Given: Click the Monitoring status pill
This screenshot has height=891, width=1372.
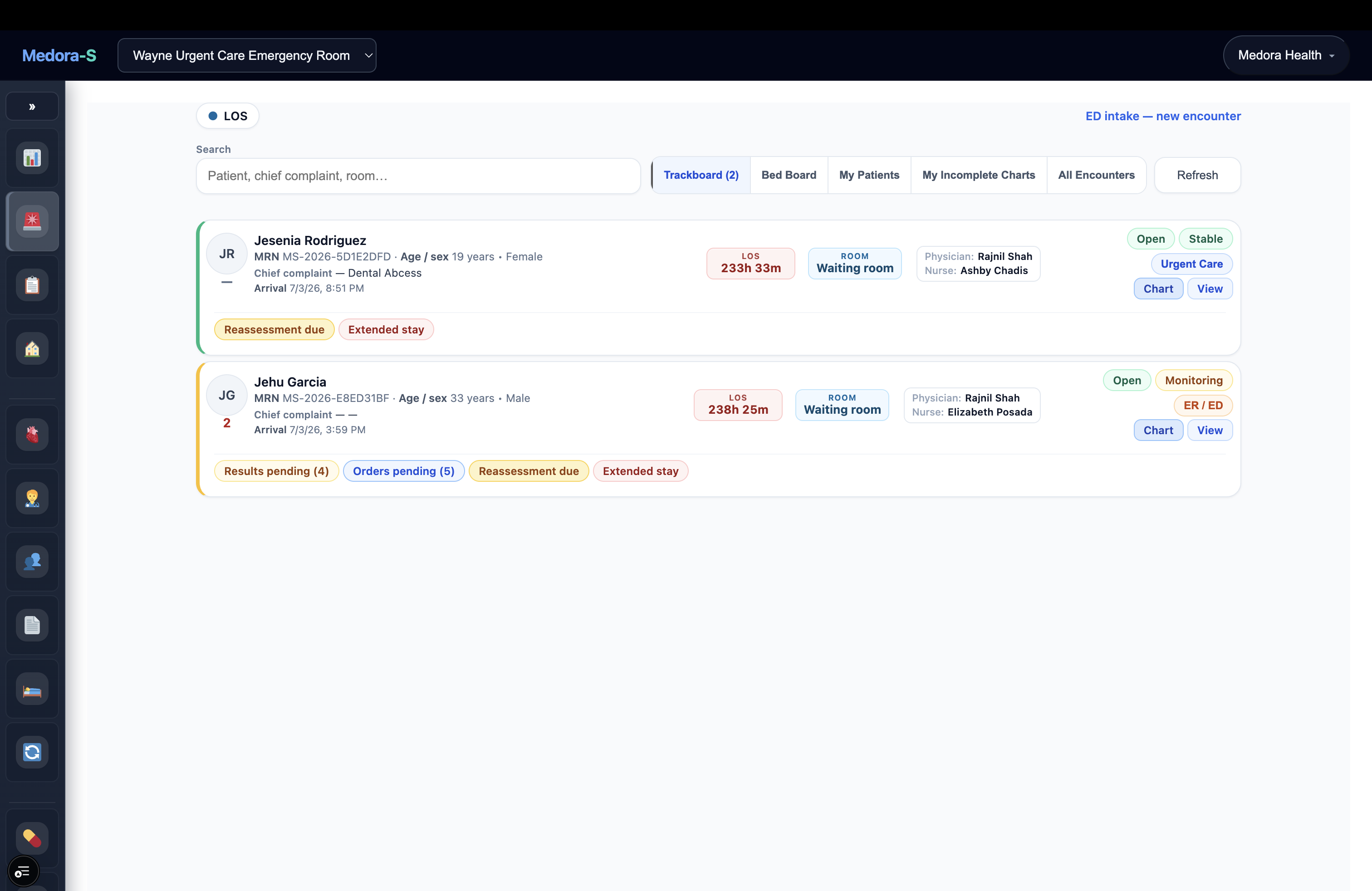Looking at the screenshot, I should (1193, 380).
